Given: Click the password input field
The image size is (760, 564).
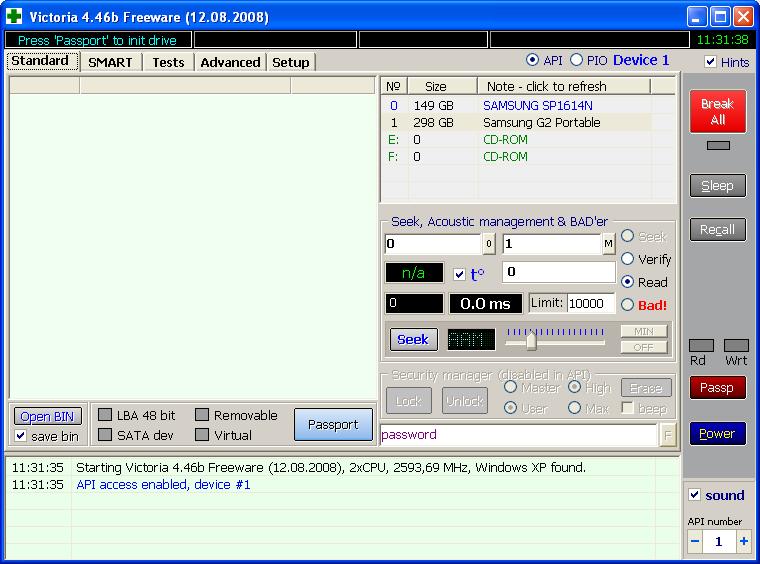Looking at the screenshot, I should pos(519,435).
